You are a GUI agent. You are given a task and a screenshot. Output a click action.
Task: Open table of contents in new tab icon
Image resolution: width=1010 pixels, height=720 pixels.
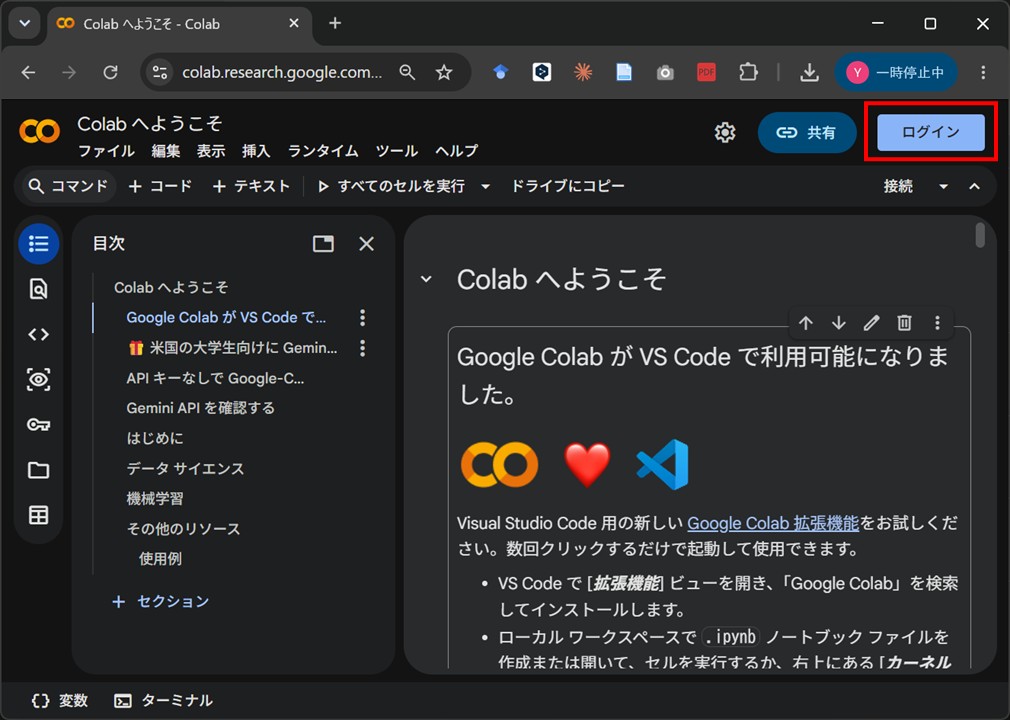(323, 243)
